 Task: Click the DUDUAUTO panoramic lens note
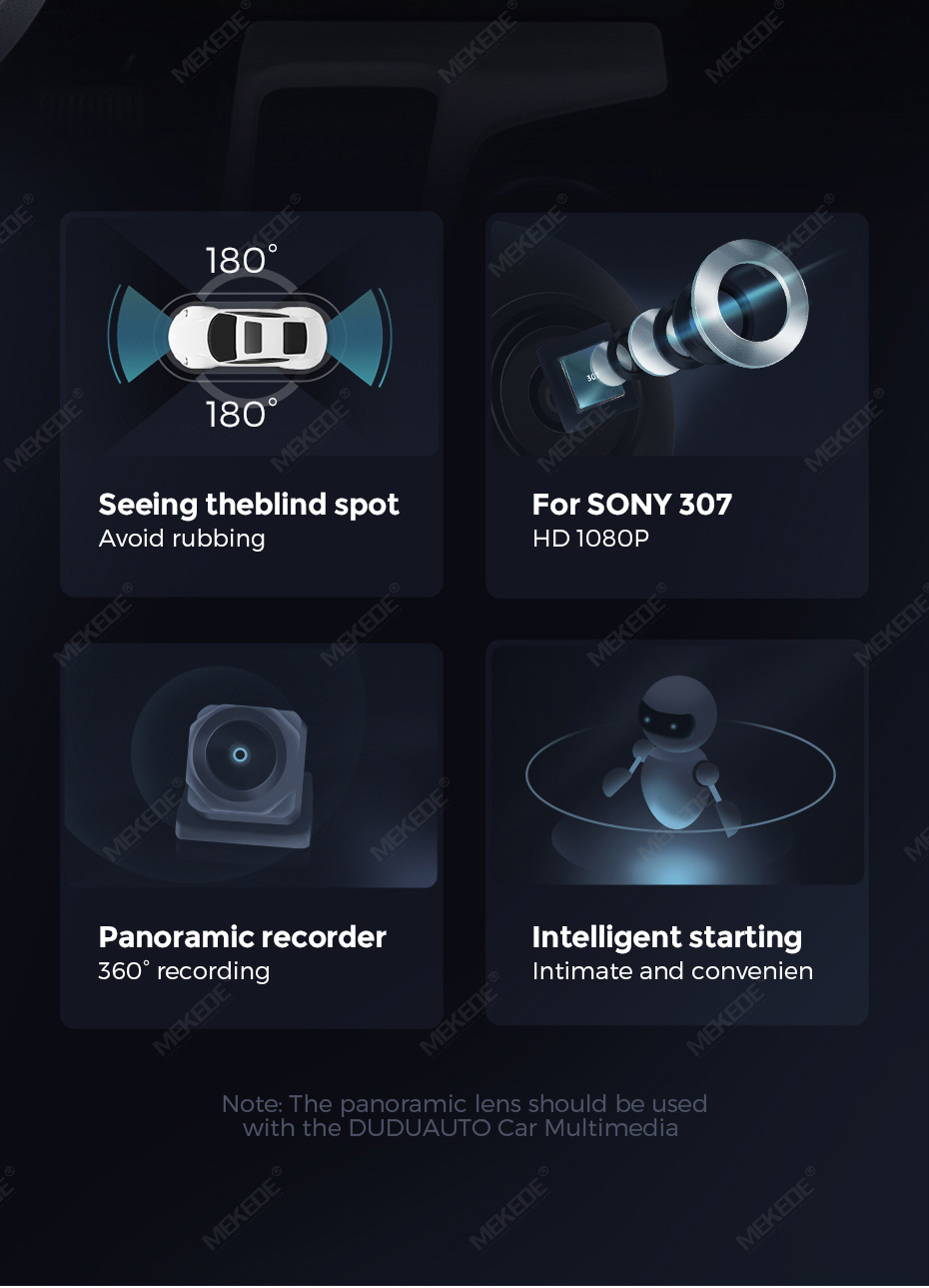[x=464, y=1116]
